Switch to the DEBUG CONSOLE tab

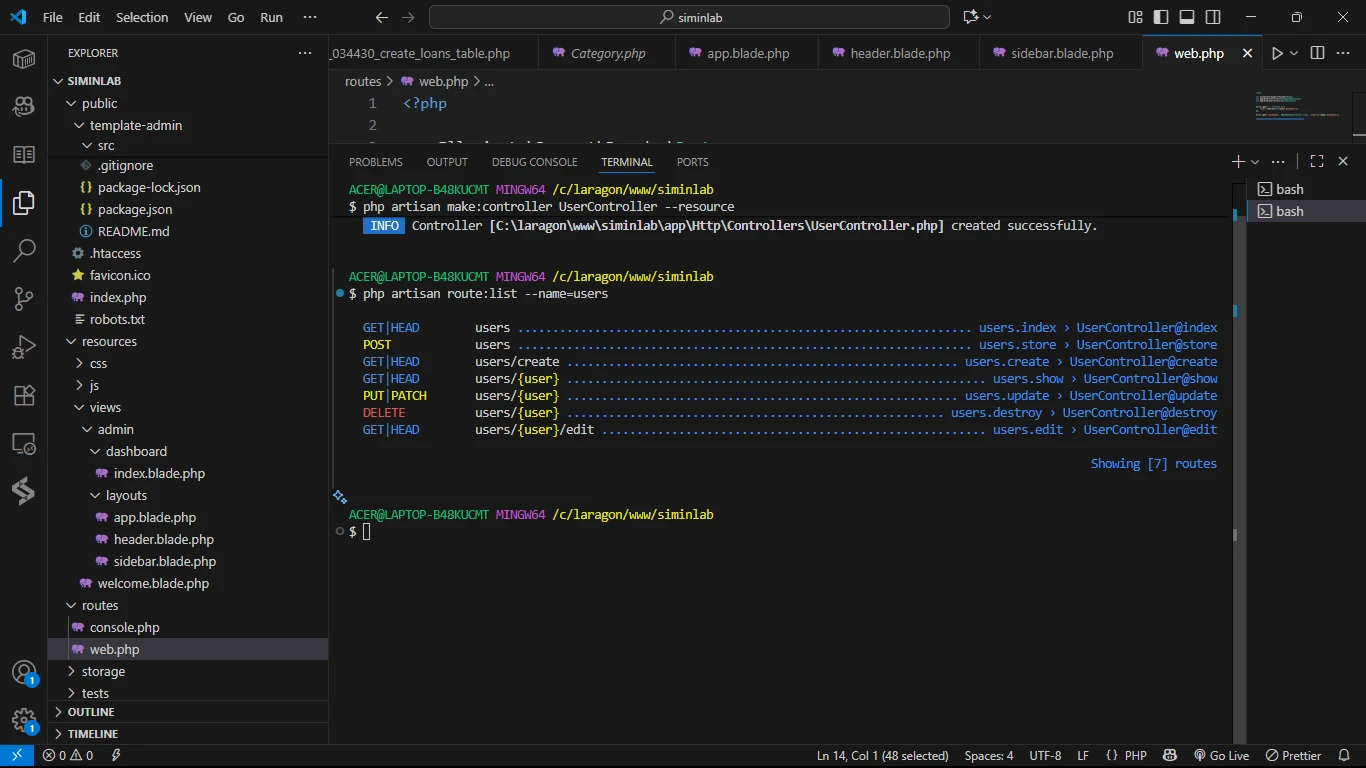pyautogui.click(x=534, y=162)
